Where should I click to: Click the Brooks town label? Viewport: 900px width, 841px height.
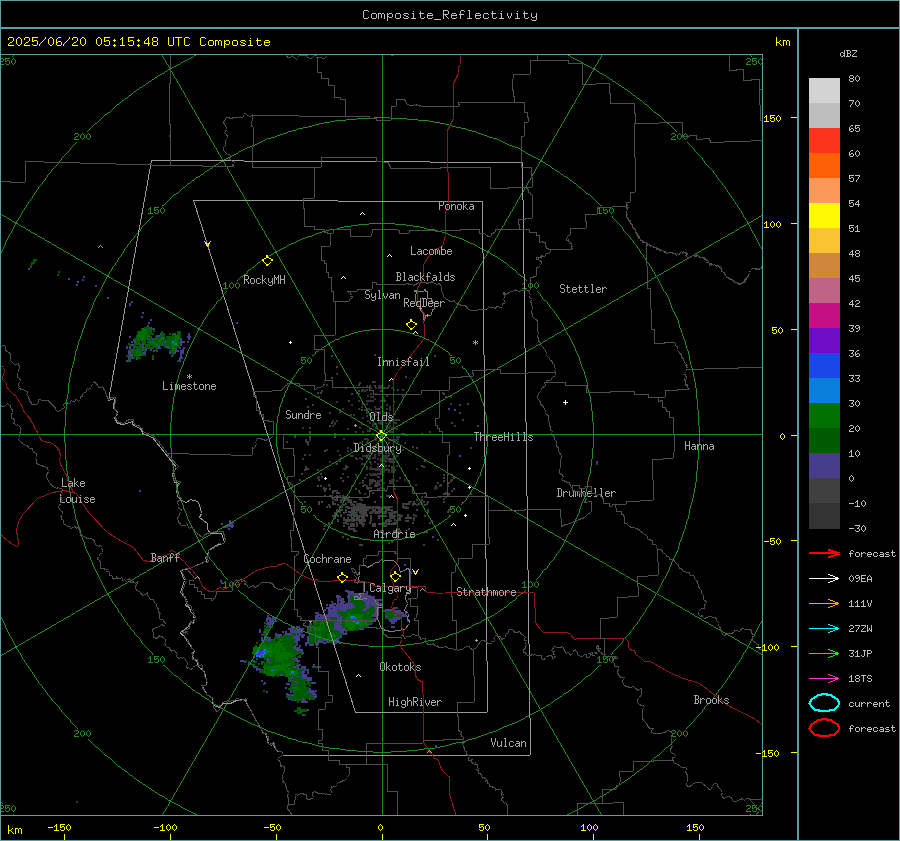coord(711,700)
